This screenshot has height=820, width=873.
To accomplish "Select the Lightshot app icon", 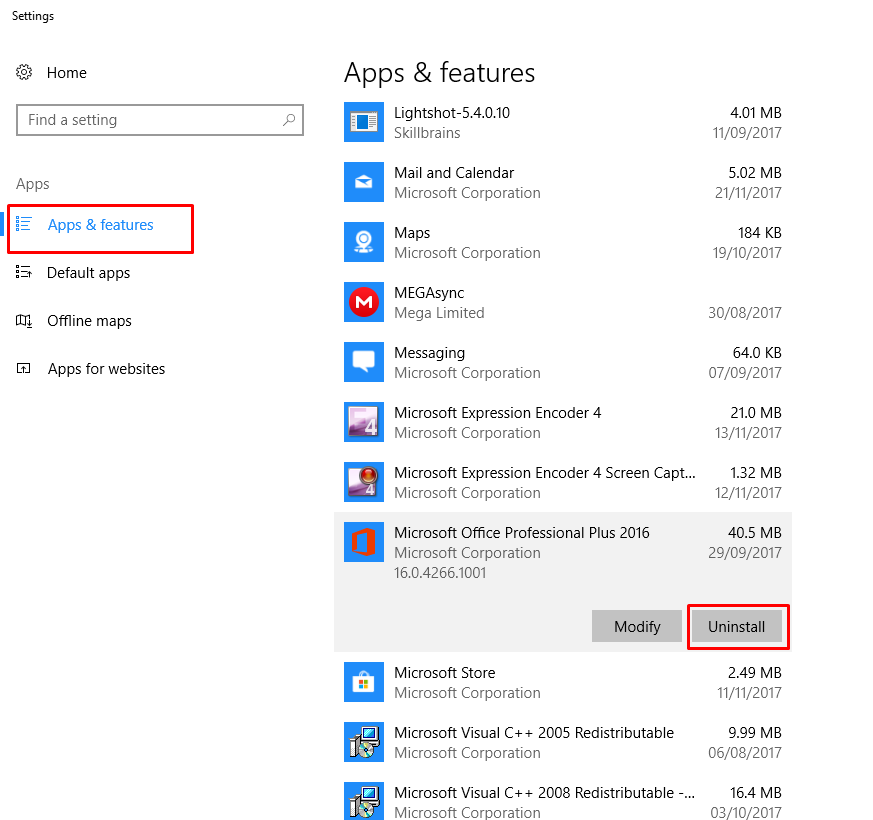I will click(364, 122).
